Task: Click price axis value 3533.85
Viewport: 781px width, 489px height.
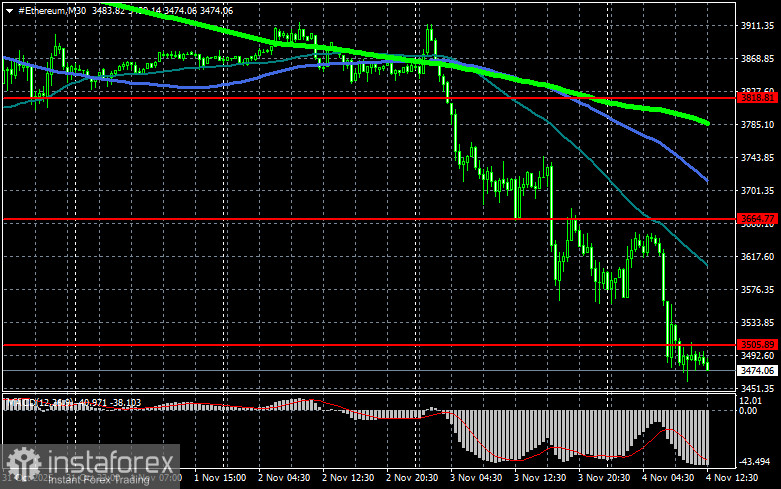Action: [x=758, y=323]
